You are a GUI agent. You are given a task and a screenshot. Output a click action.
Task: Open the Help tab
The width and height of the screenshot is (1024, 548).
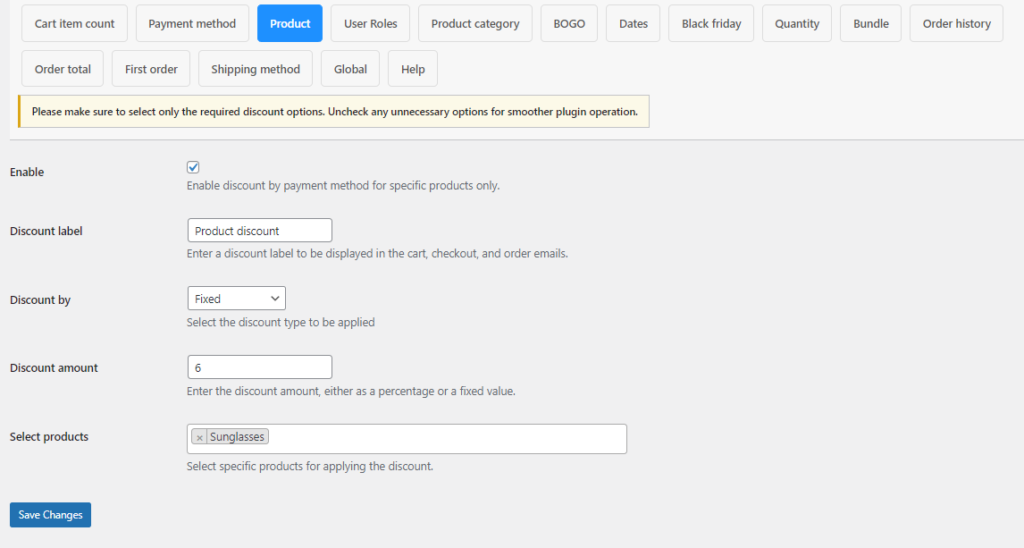[413, 69]
